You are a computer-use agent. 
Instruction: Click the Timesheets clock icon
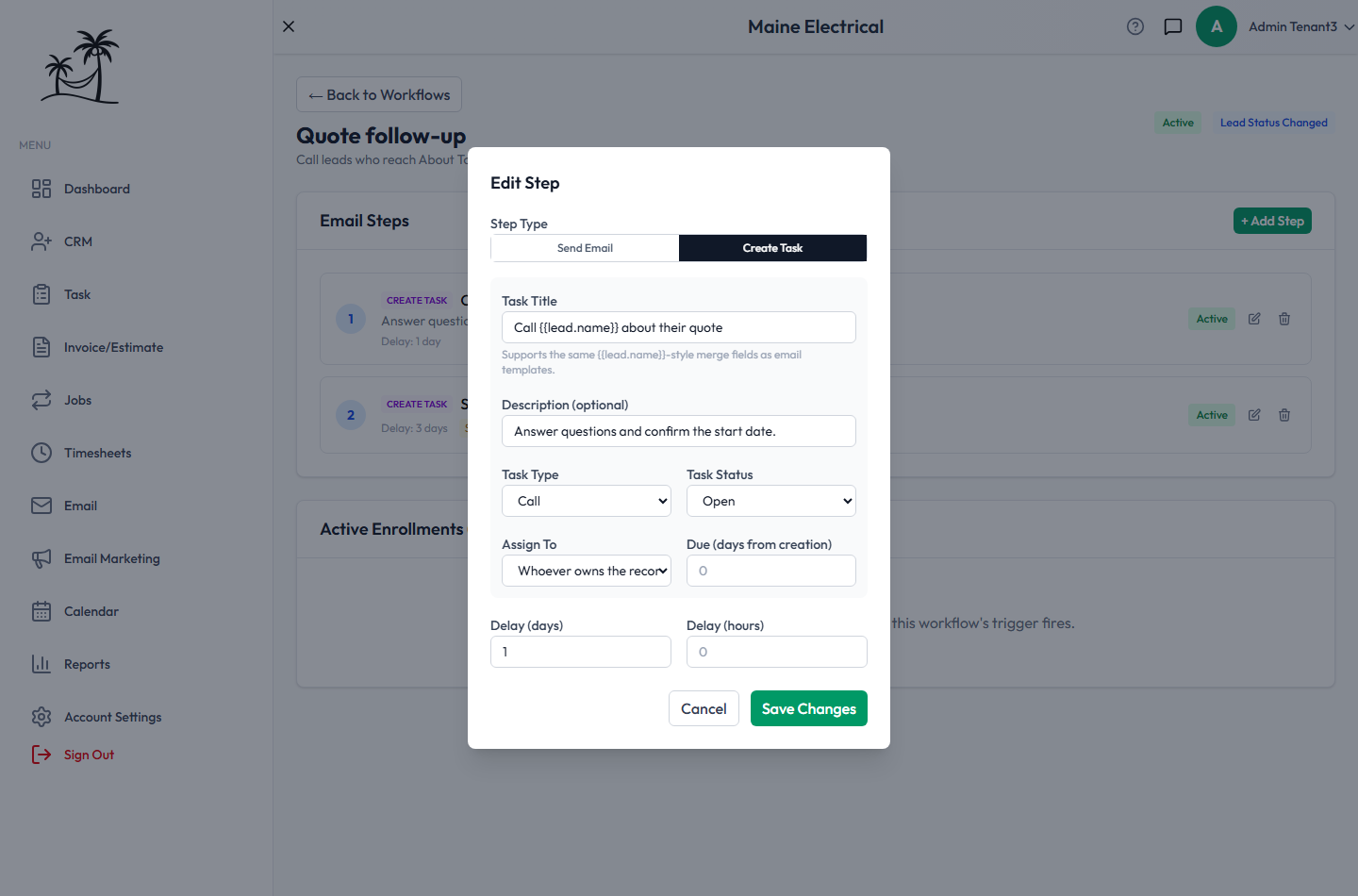click(x=41, y=453)
